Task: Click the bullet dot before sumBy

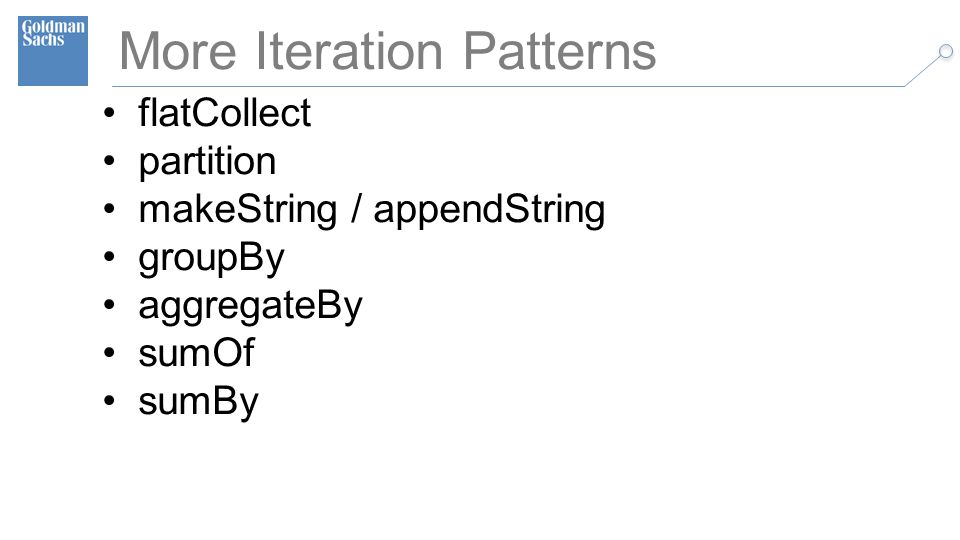Action: point(110,400)
